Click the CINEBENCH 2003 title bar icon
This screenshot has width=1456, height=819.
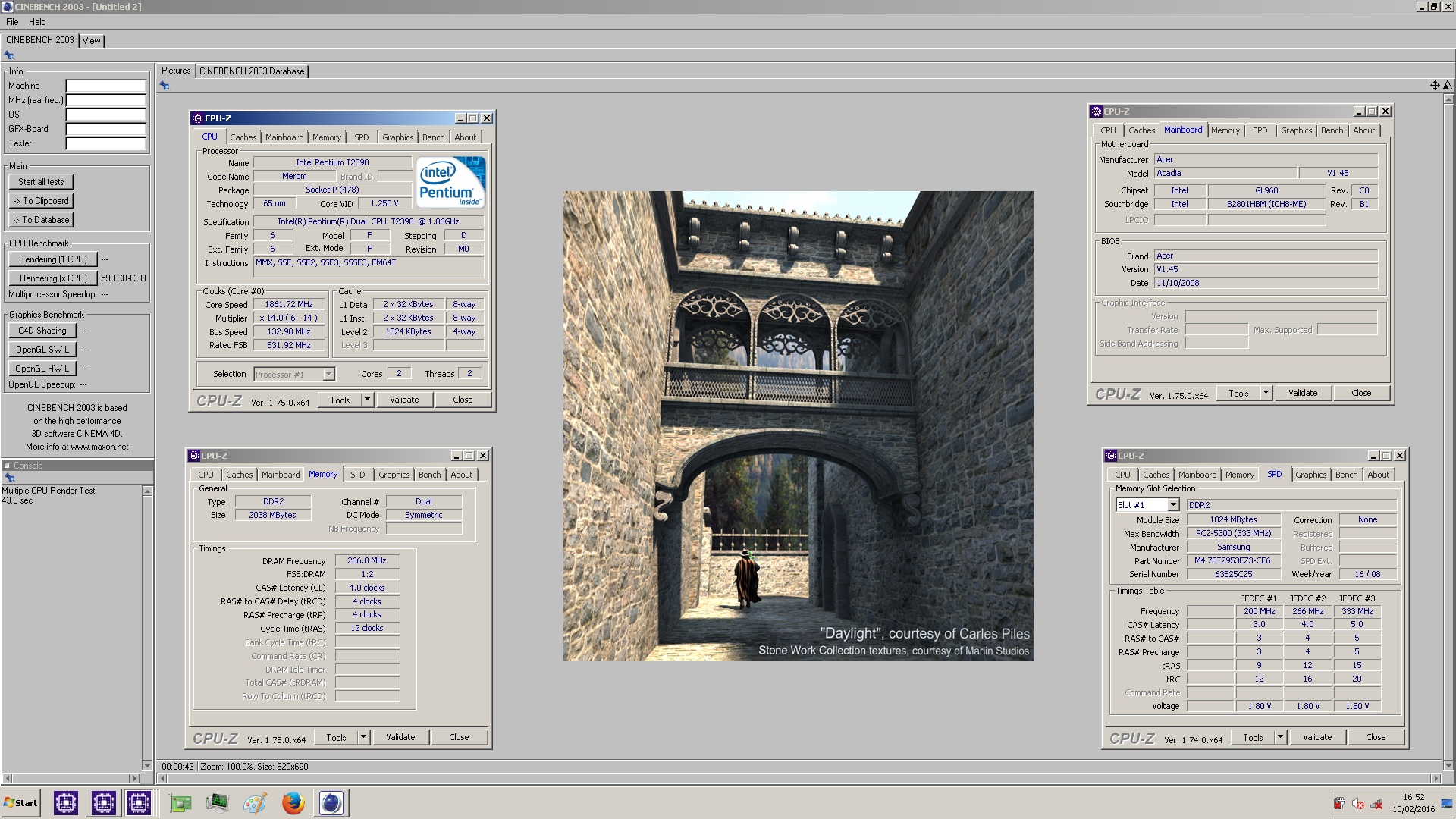point(8,7)
